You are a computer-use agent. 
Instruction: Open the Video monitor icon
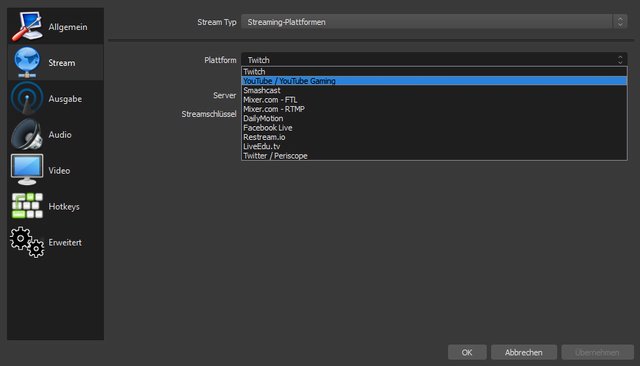pyautogui.click(x=27, y=170)
